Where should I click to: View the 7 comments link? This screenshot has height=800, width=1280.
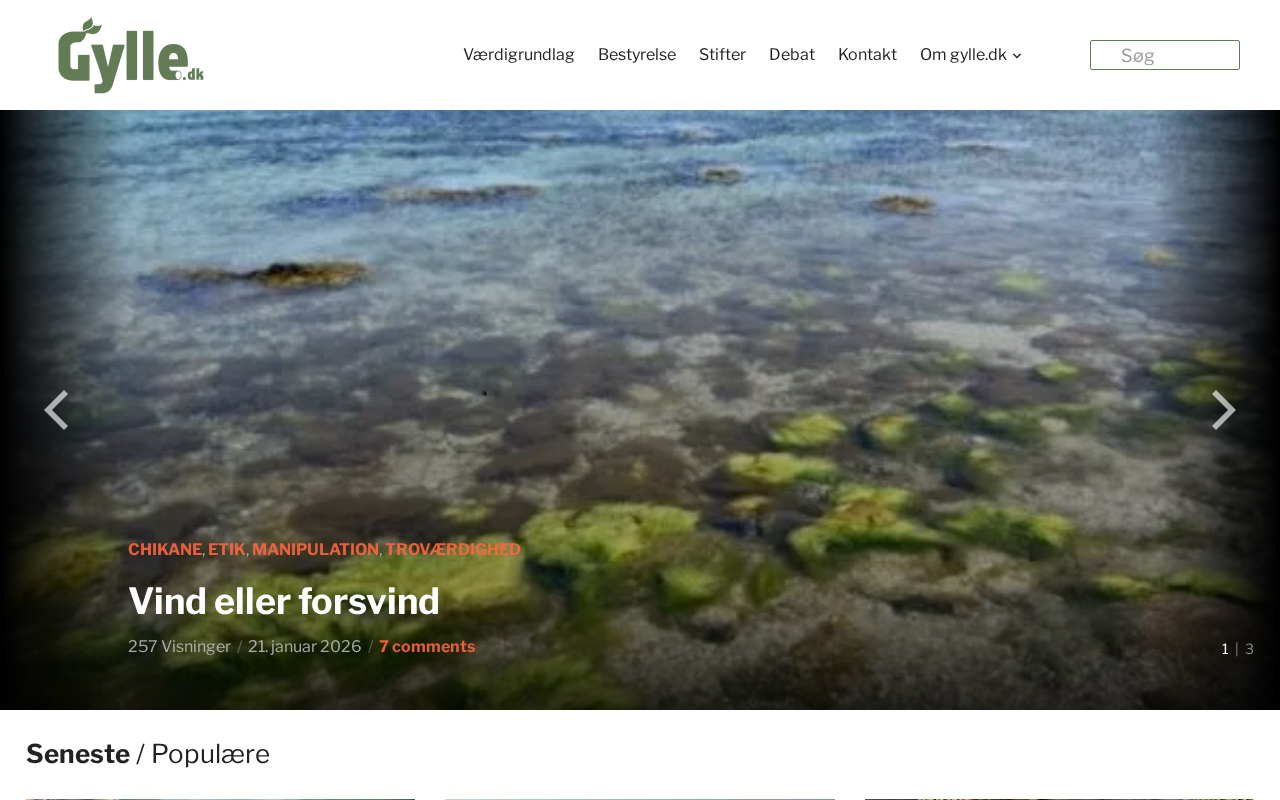(x=427, y=647)
